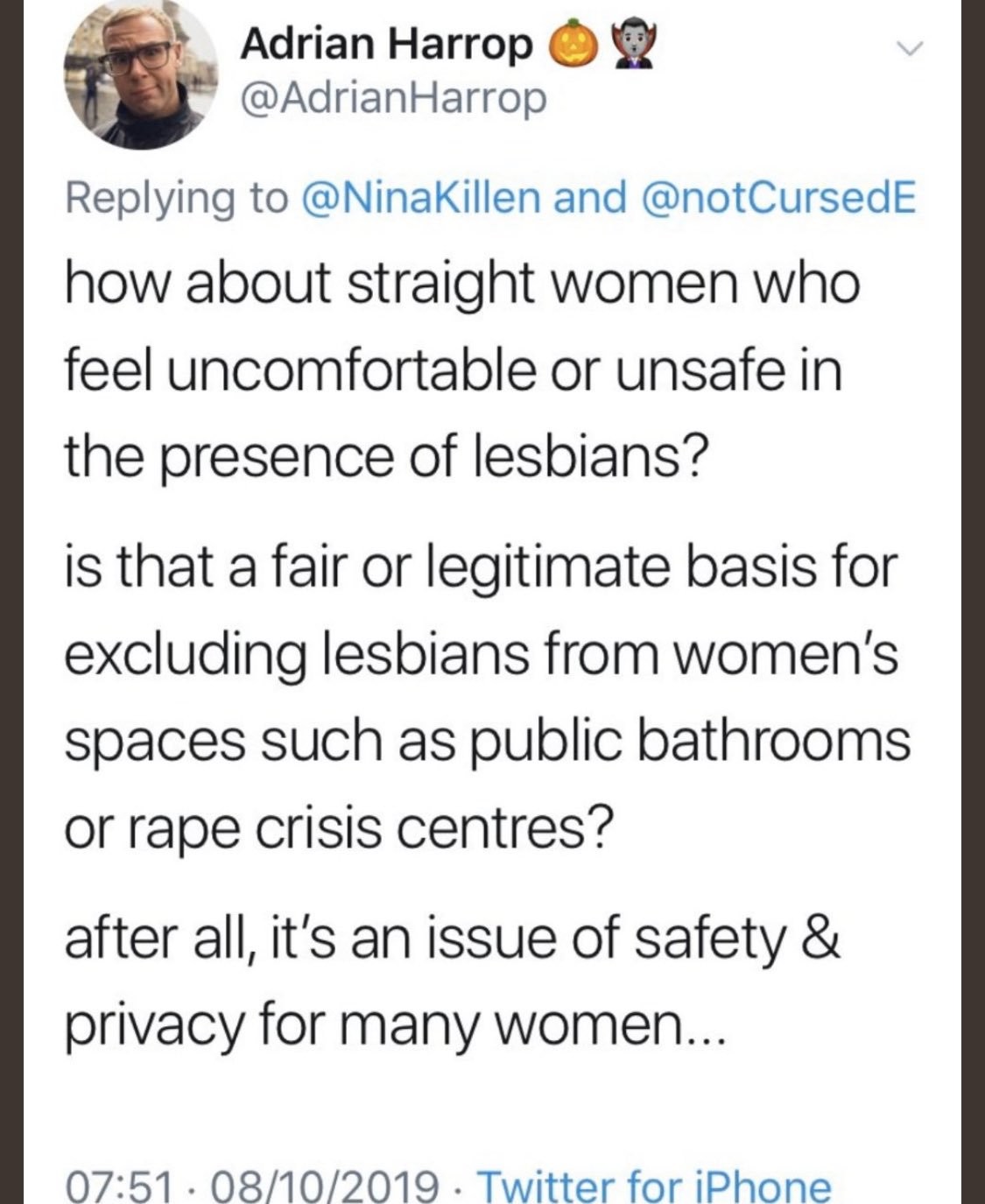The image size is (985, 1204).
Task: Click the line 'spaces such as public bathrooms'
Action: click(487, 740)
